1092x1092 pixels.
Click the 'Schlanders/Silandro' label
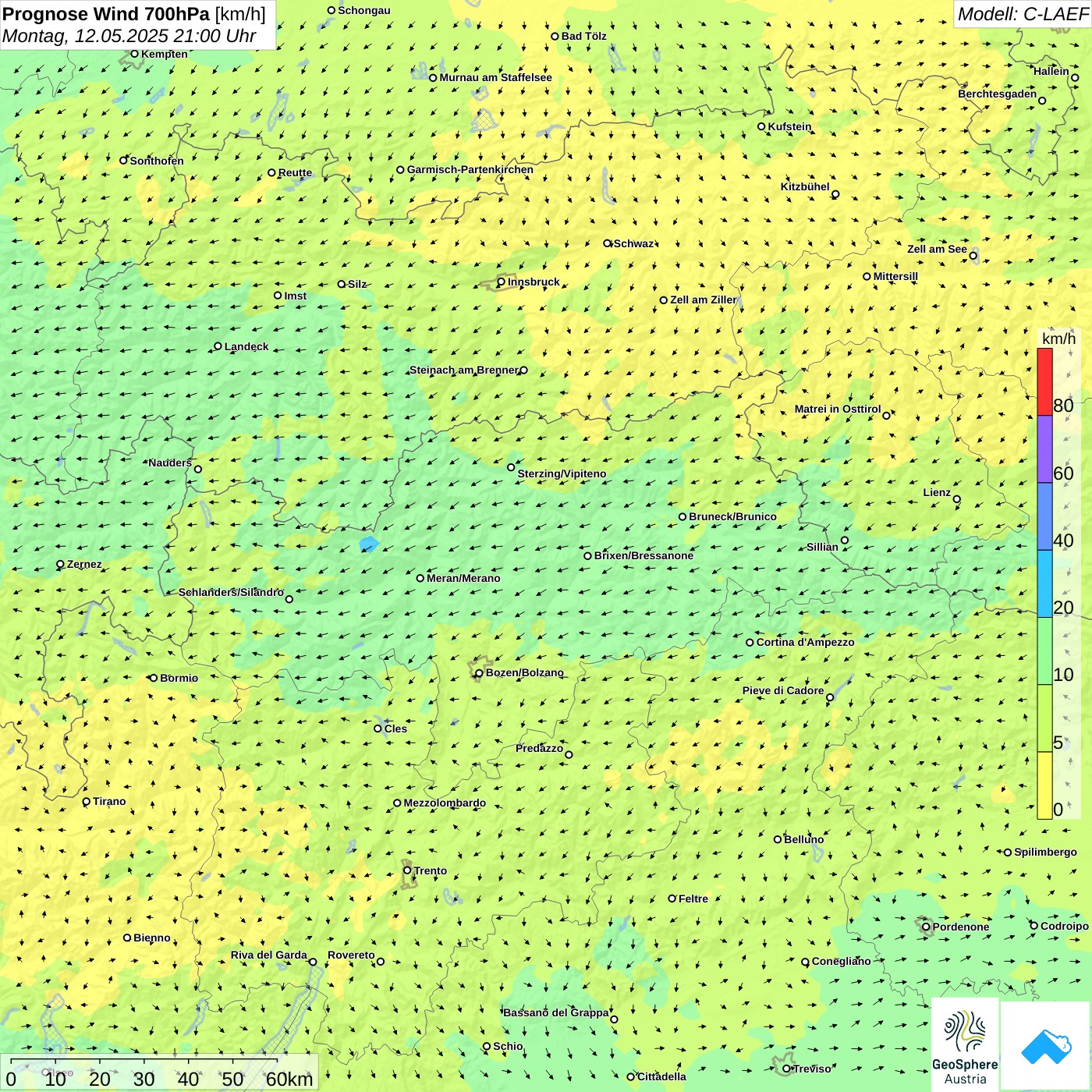click(232, 592)
